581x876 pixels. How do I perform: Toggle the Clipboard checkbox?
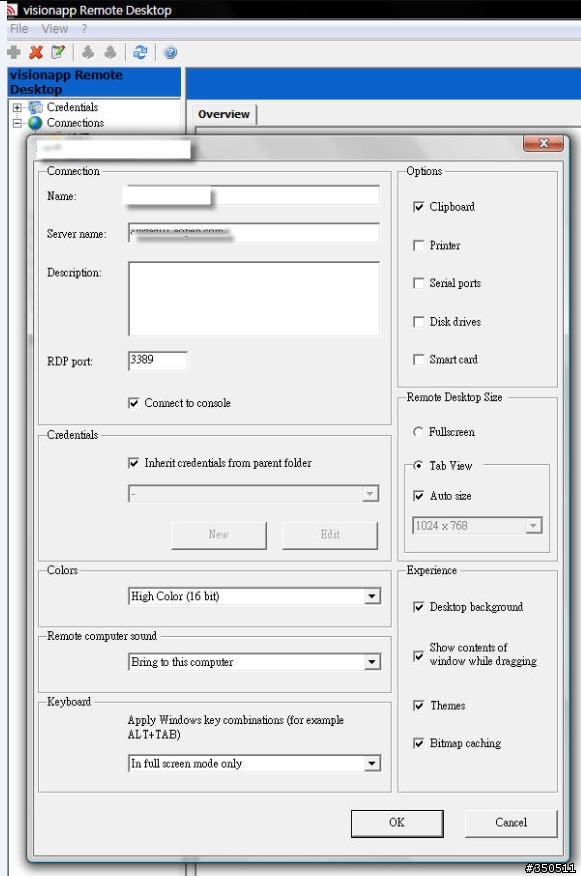418,207
